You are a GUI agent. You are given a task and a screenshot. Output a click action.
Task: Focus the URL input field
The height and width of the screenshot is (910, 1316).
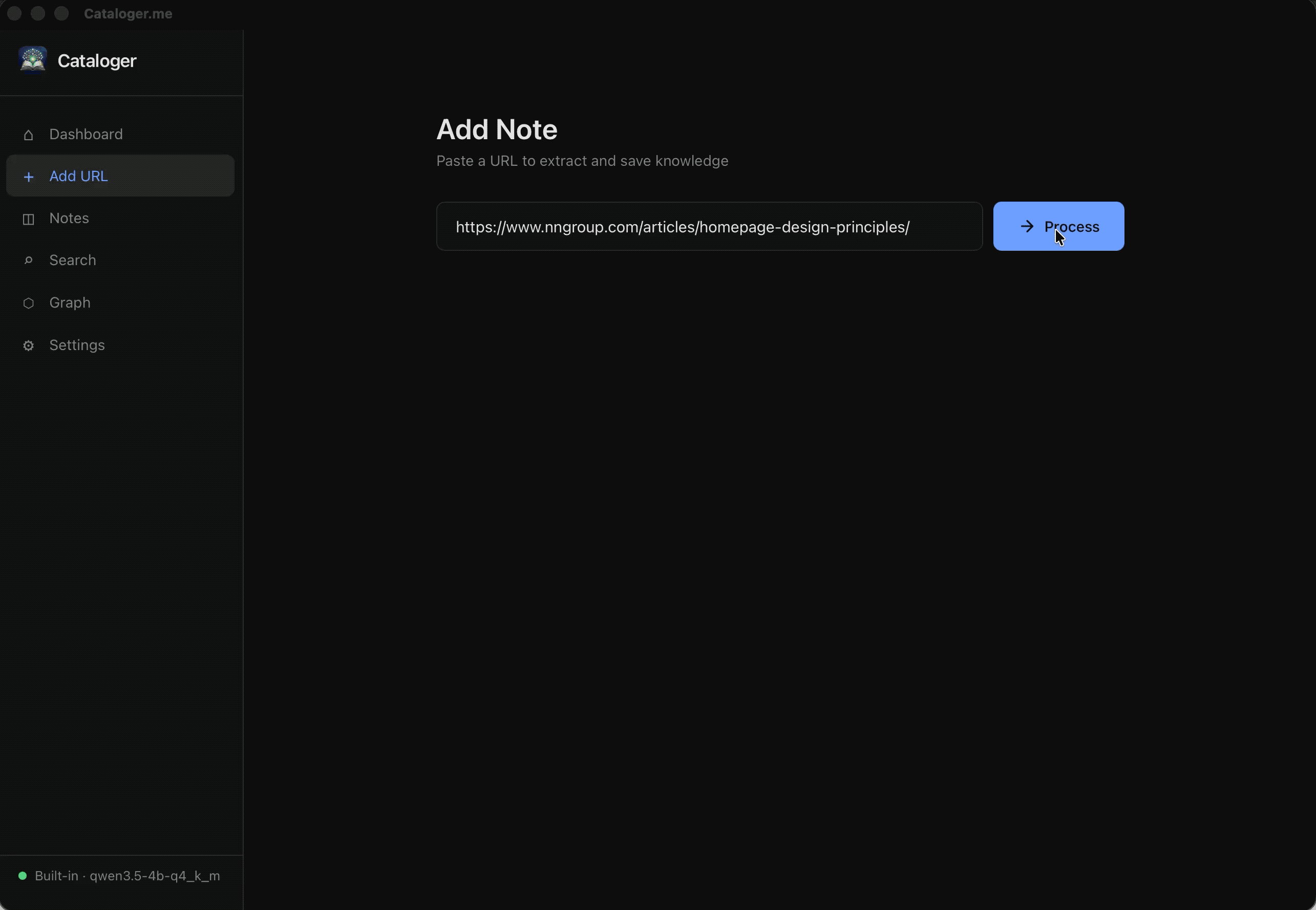coord(709,226)
